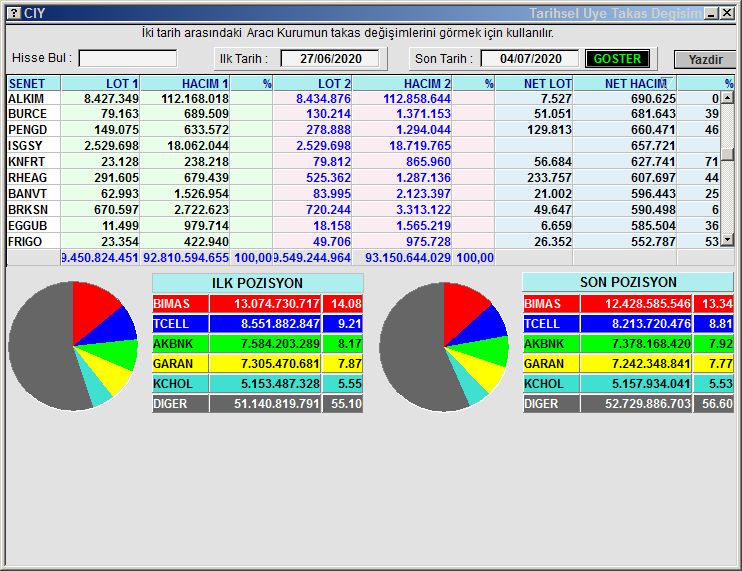Screen dimensions: 742x571
Task: Select the EGGUB row
Action: tap(363, 226)
